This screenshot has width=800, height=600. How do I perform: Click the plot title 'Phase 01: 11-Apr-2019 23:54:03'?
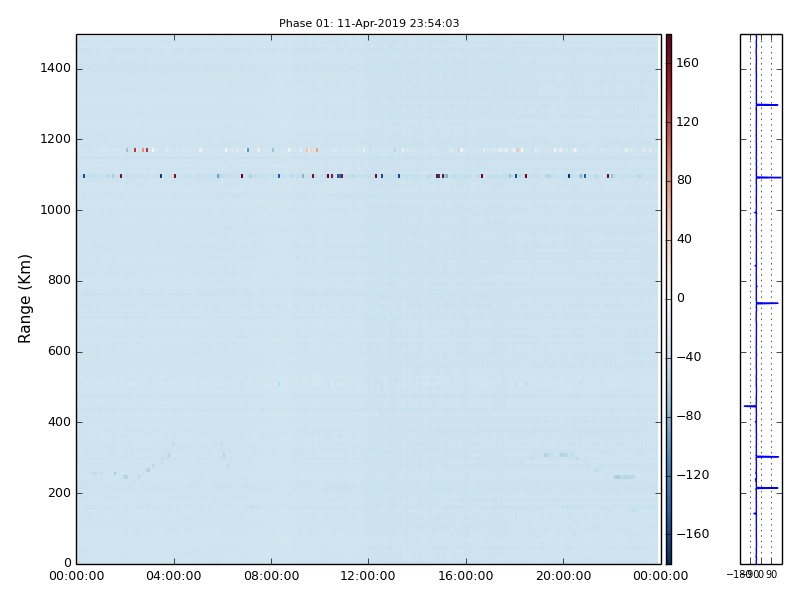pos(369,23)
